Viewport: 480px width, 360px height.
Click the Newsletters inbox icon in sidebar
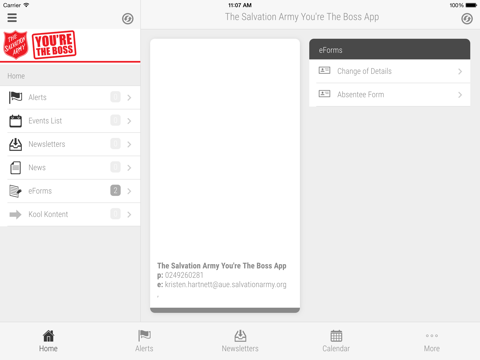(15, 144)
